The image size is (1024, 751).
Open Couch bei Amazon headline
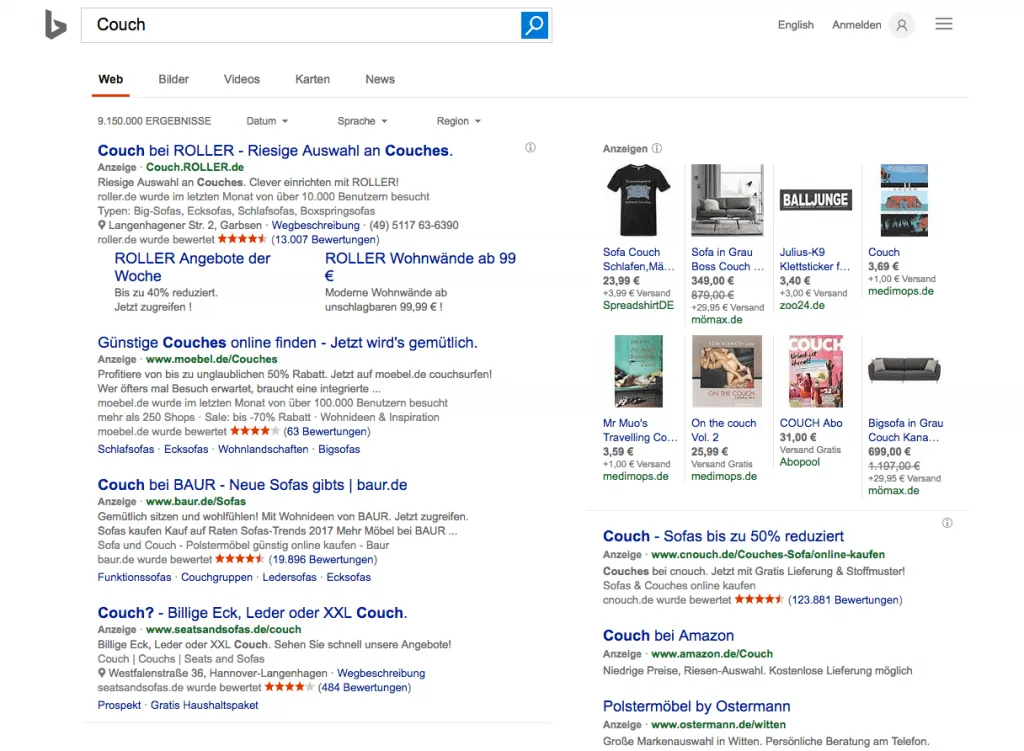tap(668, 635)
